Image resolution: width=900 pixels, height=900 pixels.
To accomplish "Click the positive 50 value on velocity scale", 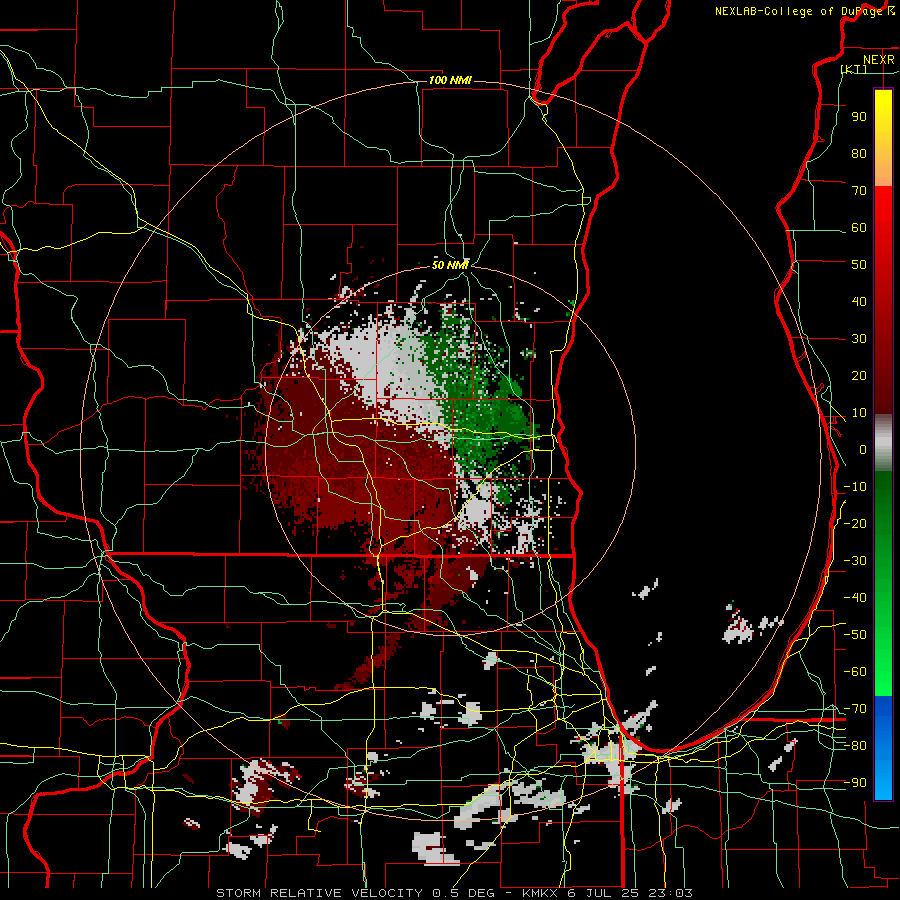I will (859, 265).
